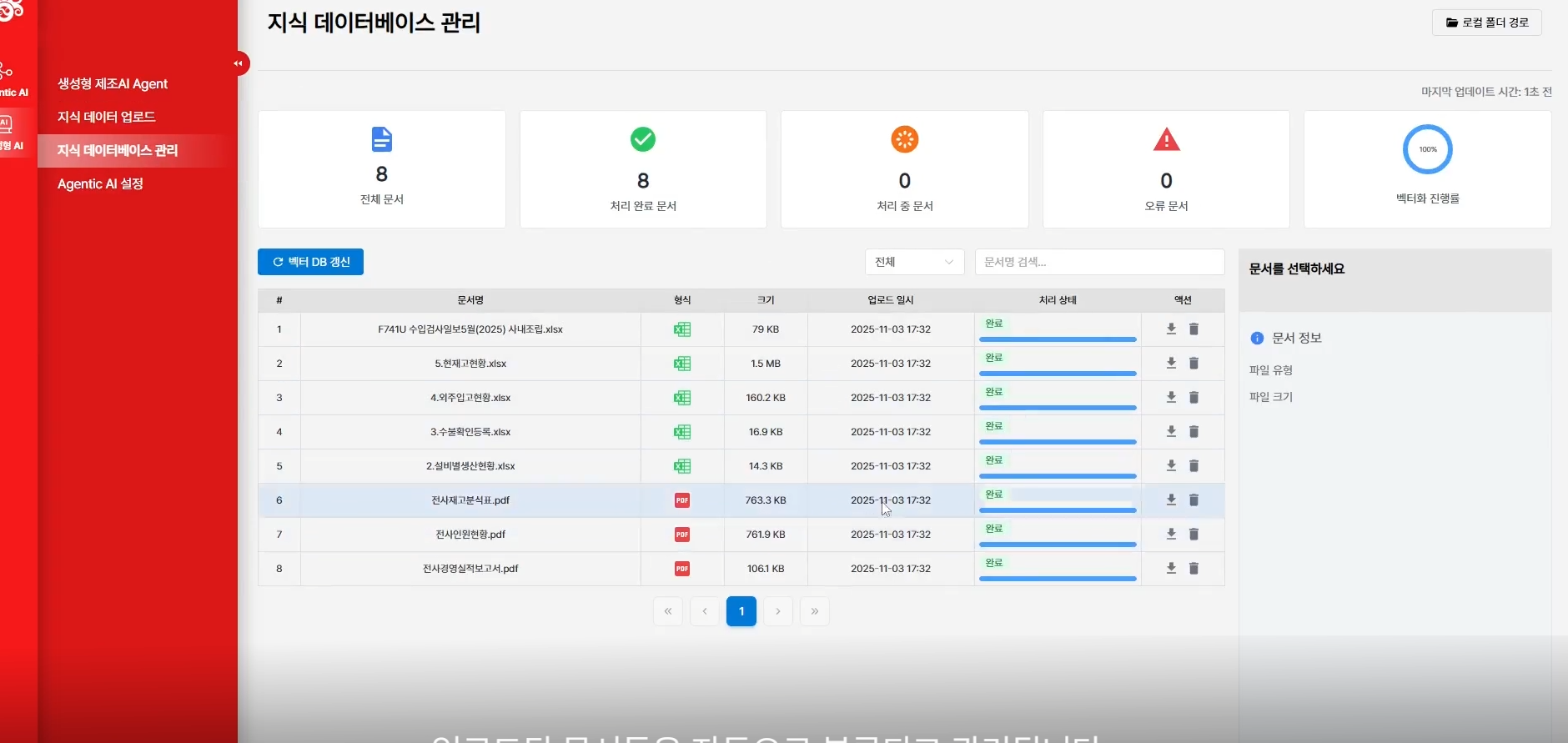Open the 전체 filter dropdown

click(x=914, y=262)
